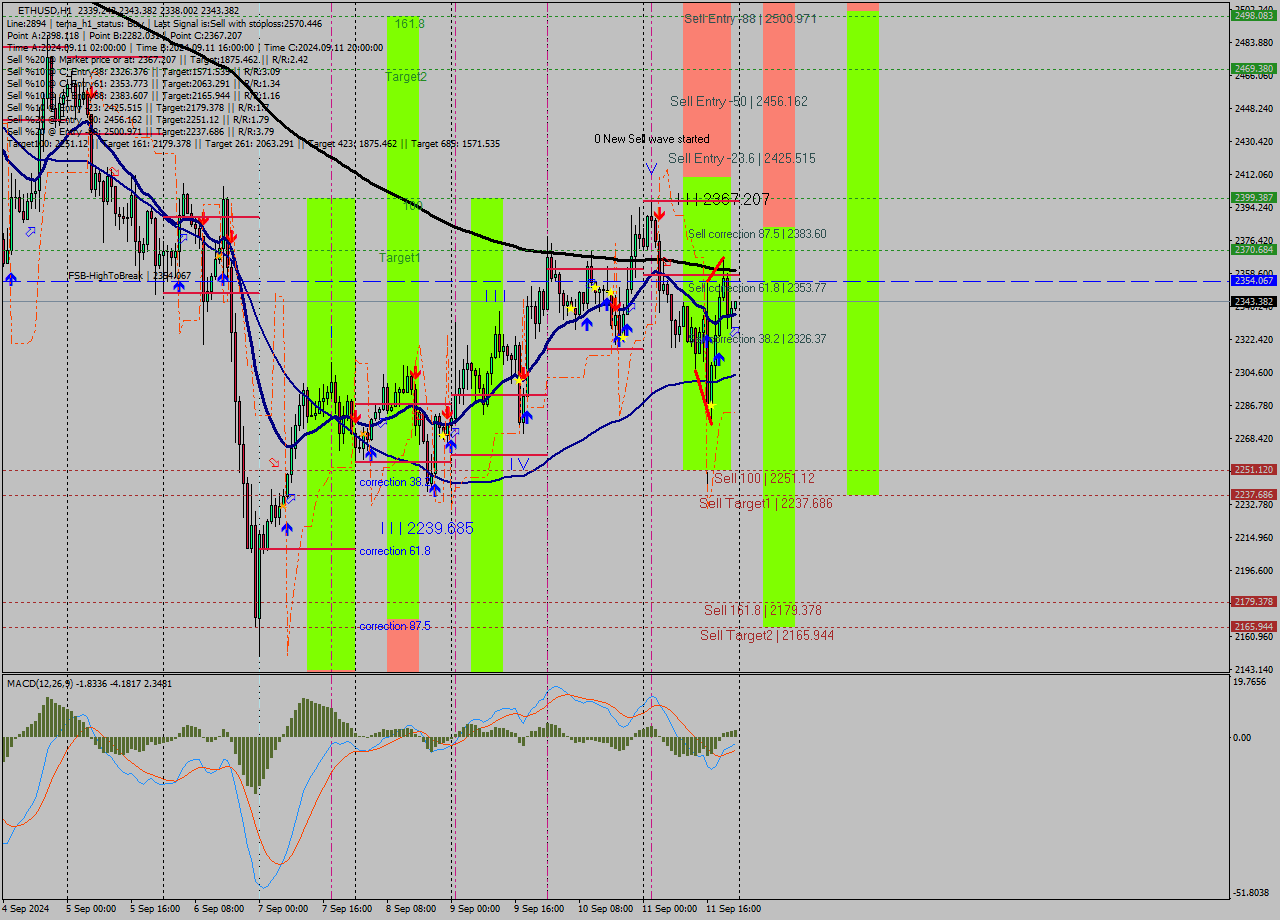1280x920 pixels.
Task: Click the 2399.387 green price tag
Action: 1253,198
